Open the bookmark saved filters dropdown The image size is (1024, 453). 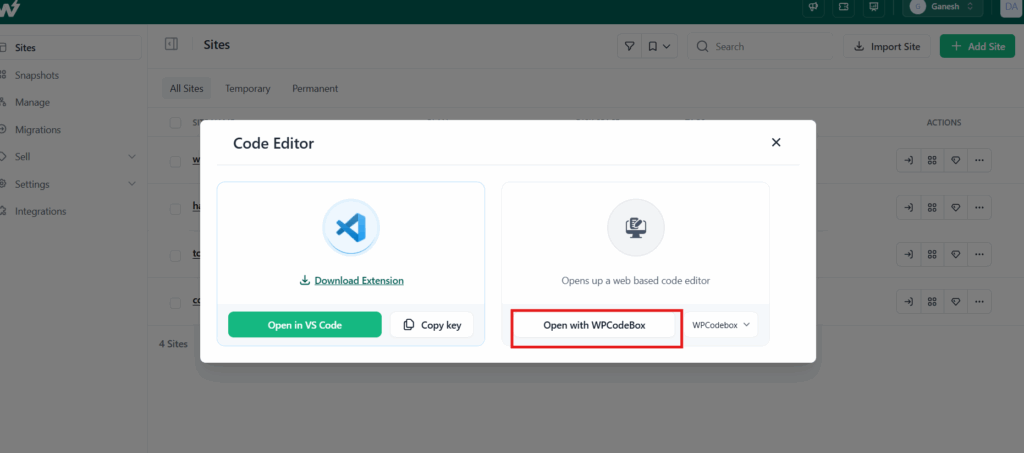pos(659,46)
